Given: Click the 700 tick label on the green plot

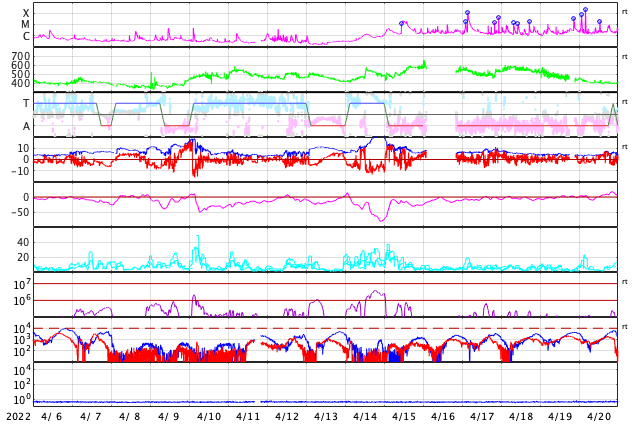Looking at the screenshot, I should click(20, 56).
